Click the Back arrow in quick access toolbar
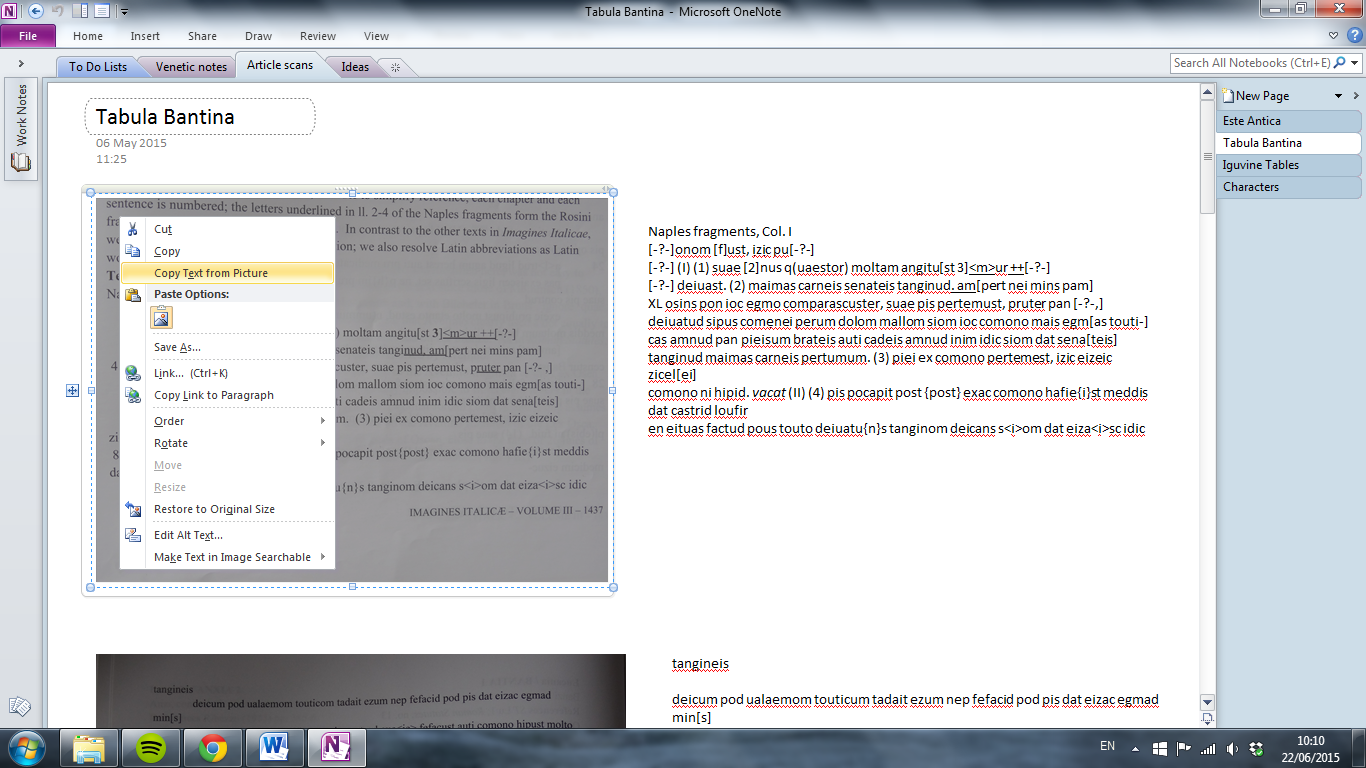Image resolution: width=1366 pixels, height=768 pixels. [36, 11]
